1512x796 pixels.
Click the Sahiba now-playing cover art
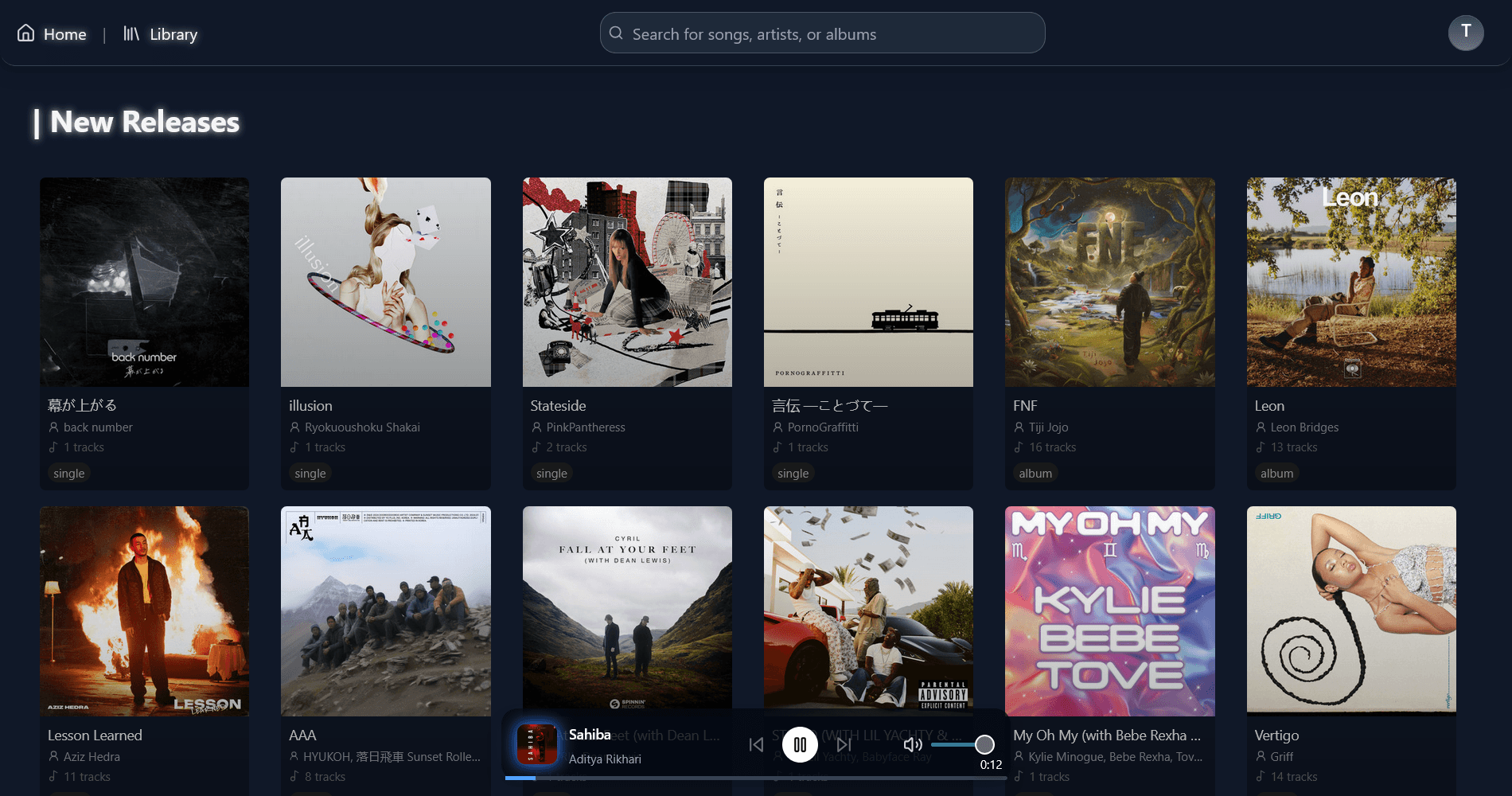point(537,744)
